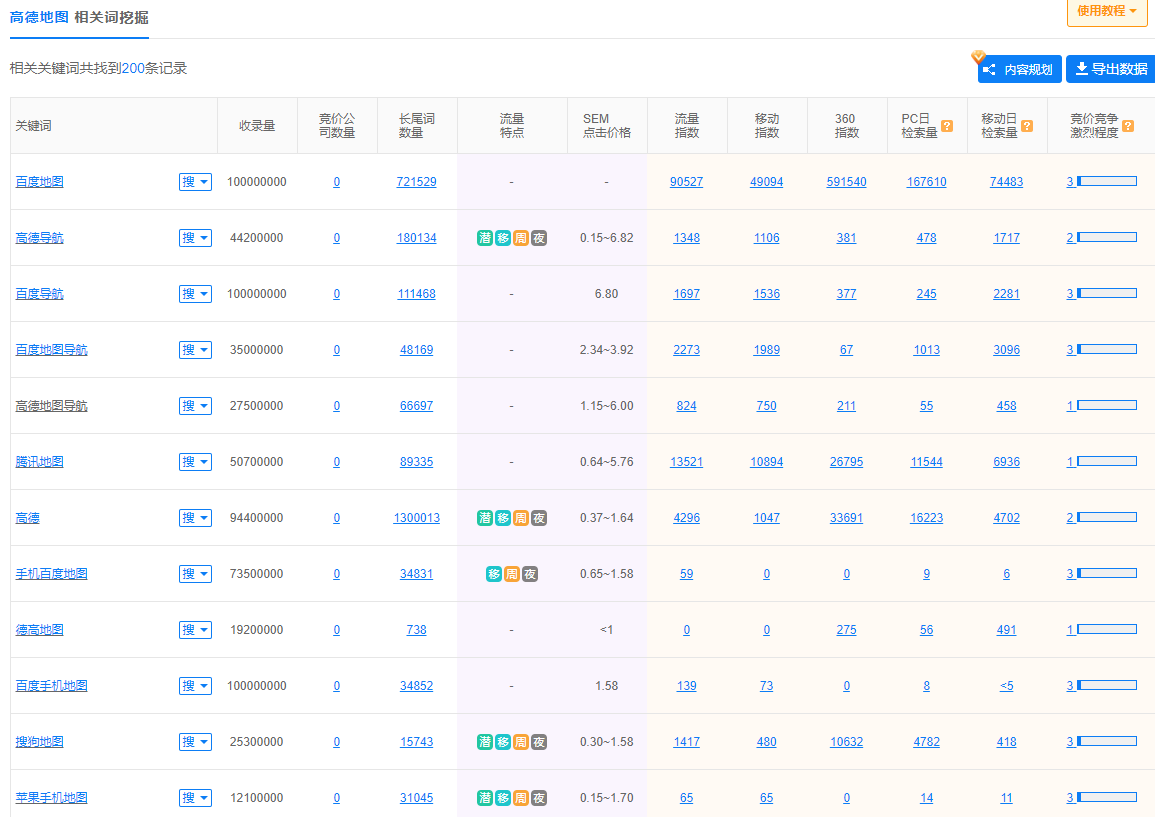
Task: Open the 搜 dropdown for 腾讯地图
Action: click(x=195, y=462)
